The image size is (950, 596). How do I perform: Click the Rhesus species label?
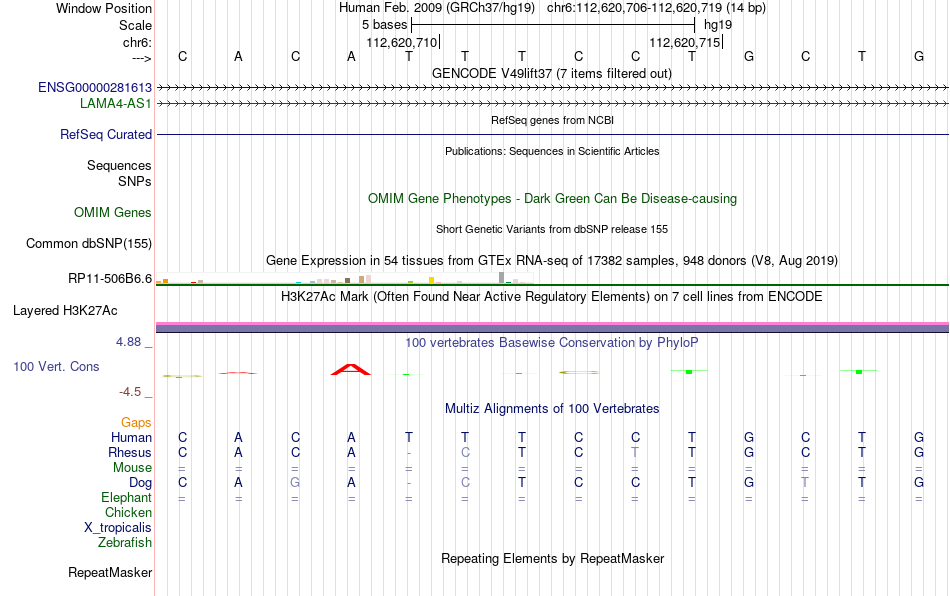[x=130, y=452]
